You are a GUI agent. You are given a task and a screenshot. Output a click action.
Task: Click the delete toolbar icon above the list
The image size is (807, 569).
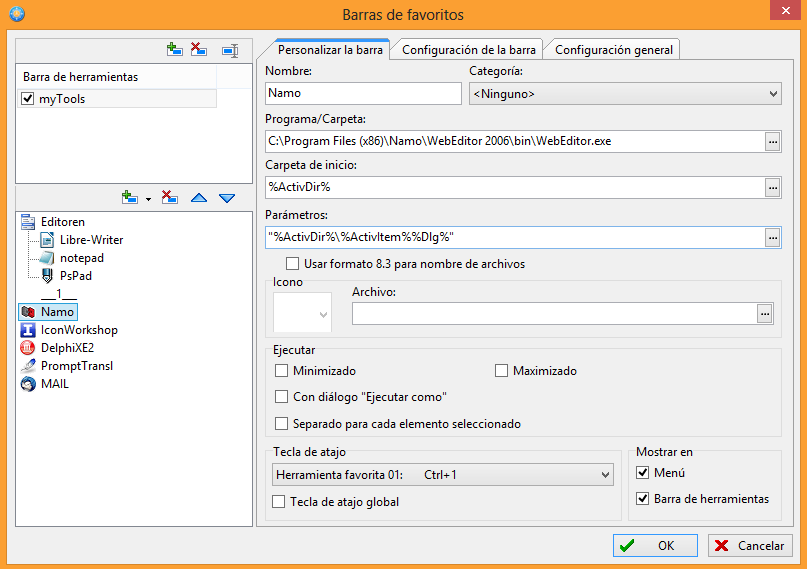[199, 50]
